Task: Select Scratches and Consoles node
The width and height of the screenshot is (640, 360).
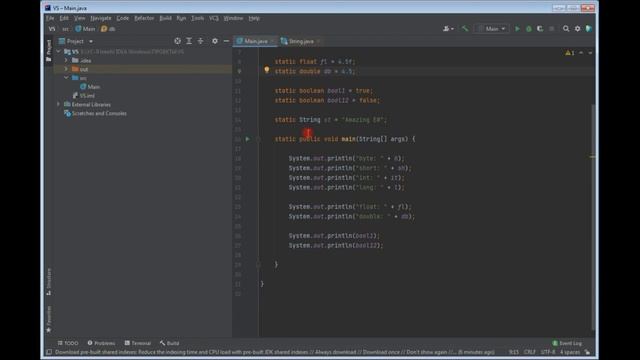Action: (x=95, y=113)
